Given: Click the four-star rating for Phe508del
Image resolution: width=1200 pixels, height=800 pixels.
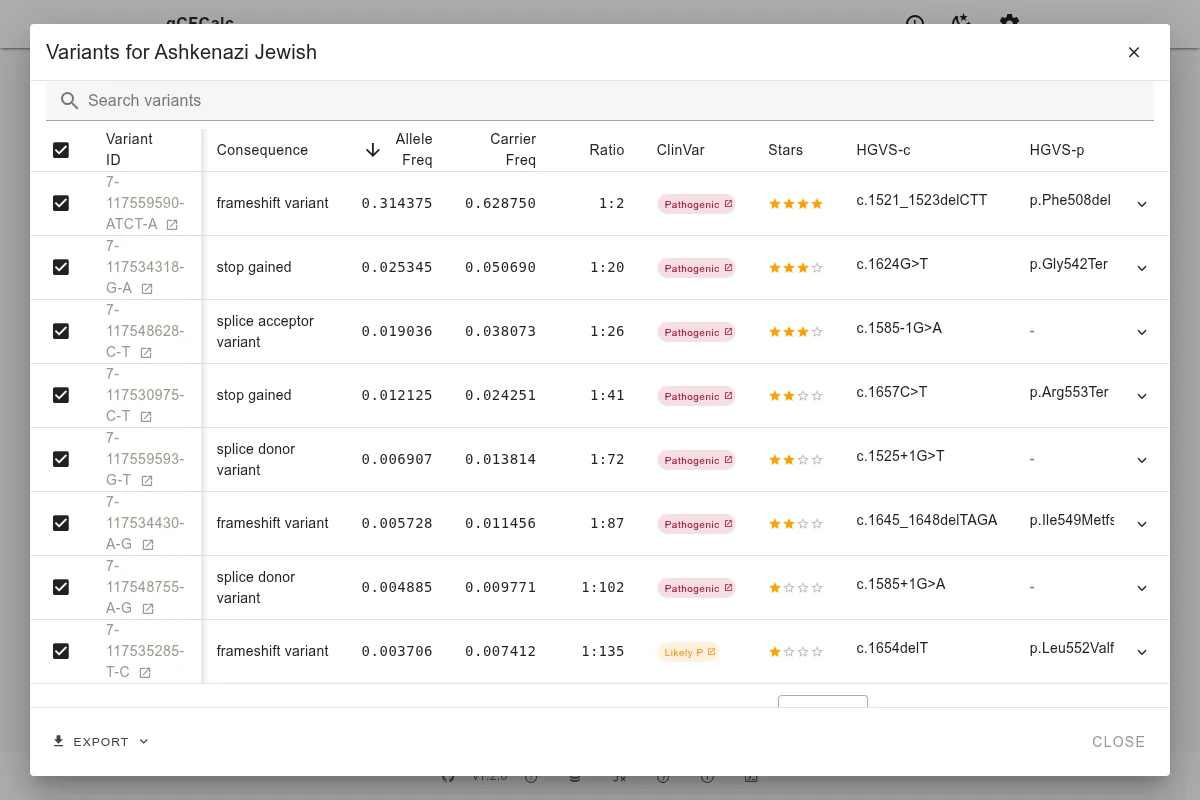Looking at the screenshot, I should (x=795, y=204).
